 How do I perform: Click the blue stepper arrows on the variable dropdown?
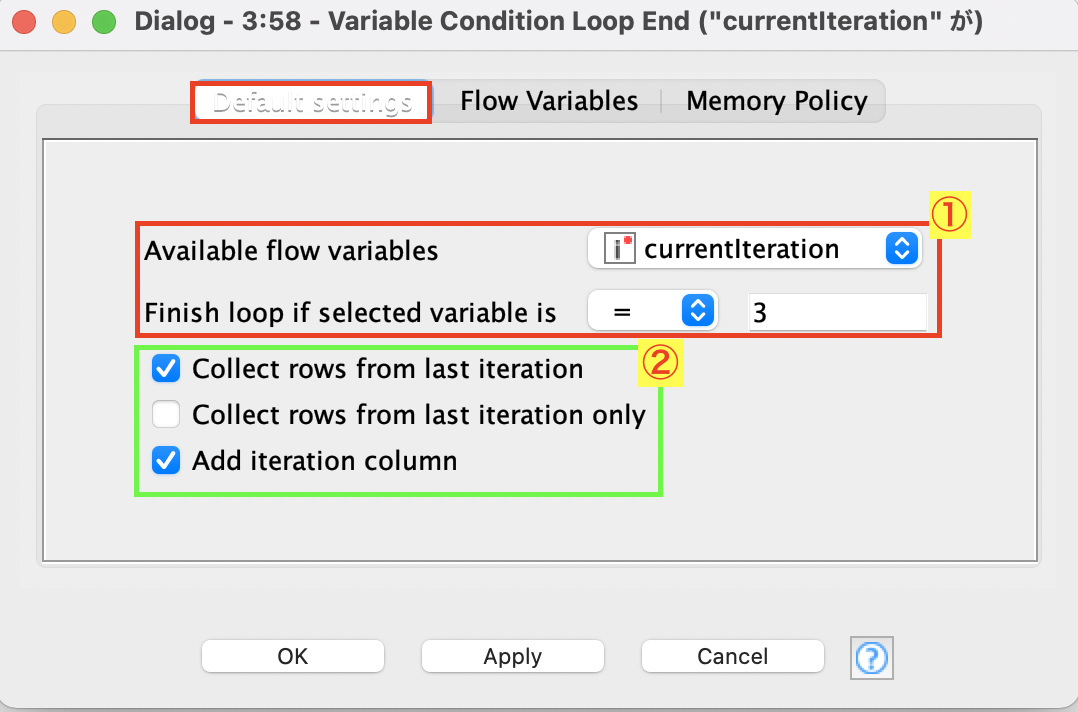coord(902,249)
